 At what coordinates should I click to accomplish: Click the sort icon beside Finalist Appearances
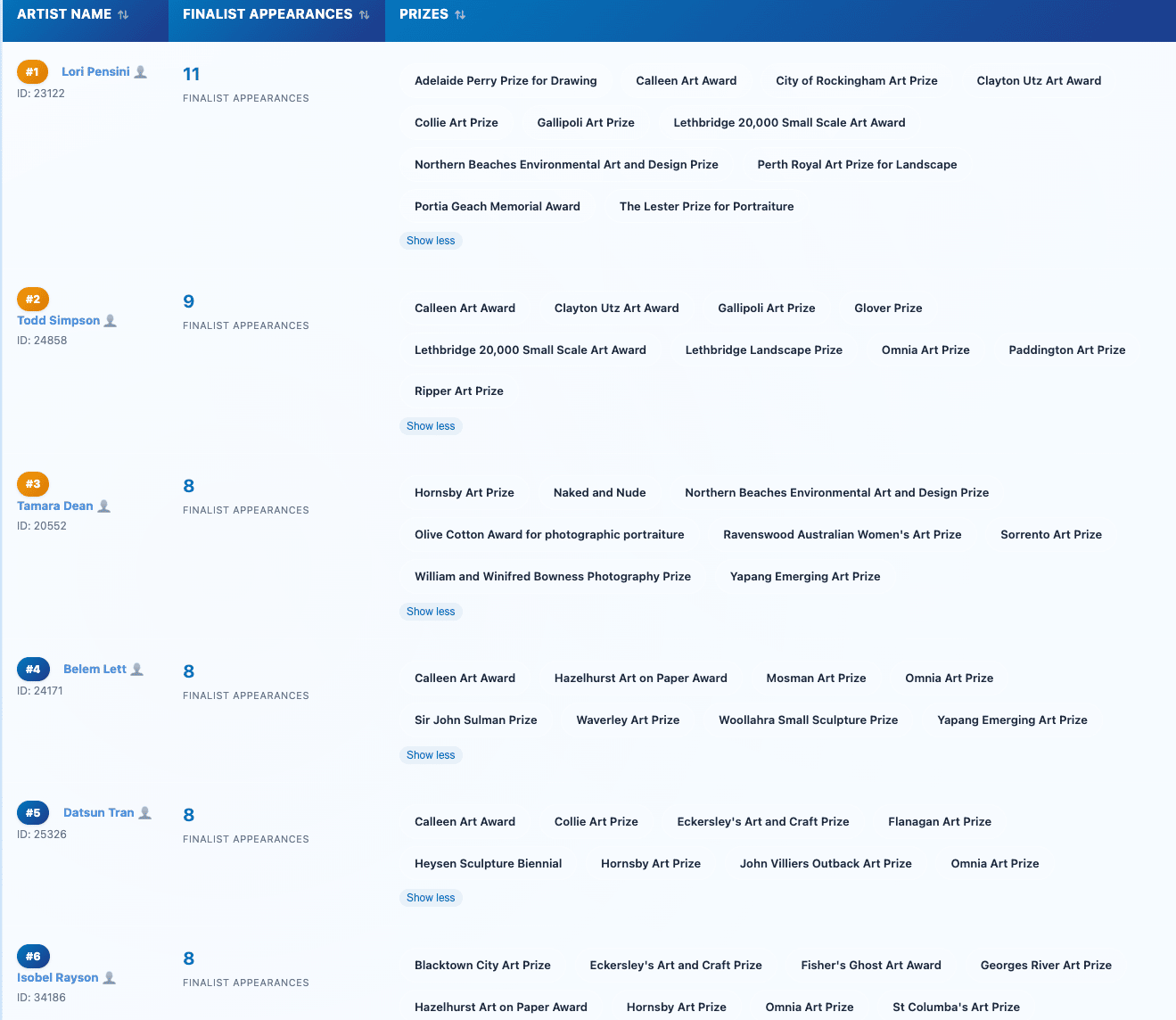point(364,15)
